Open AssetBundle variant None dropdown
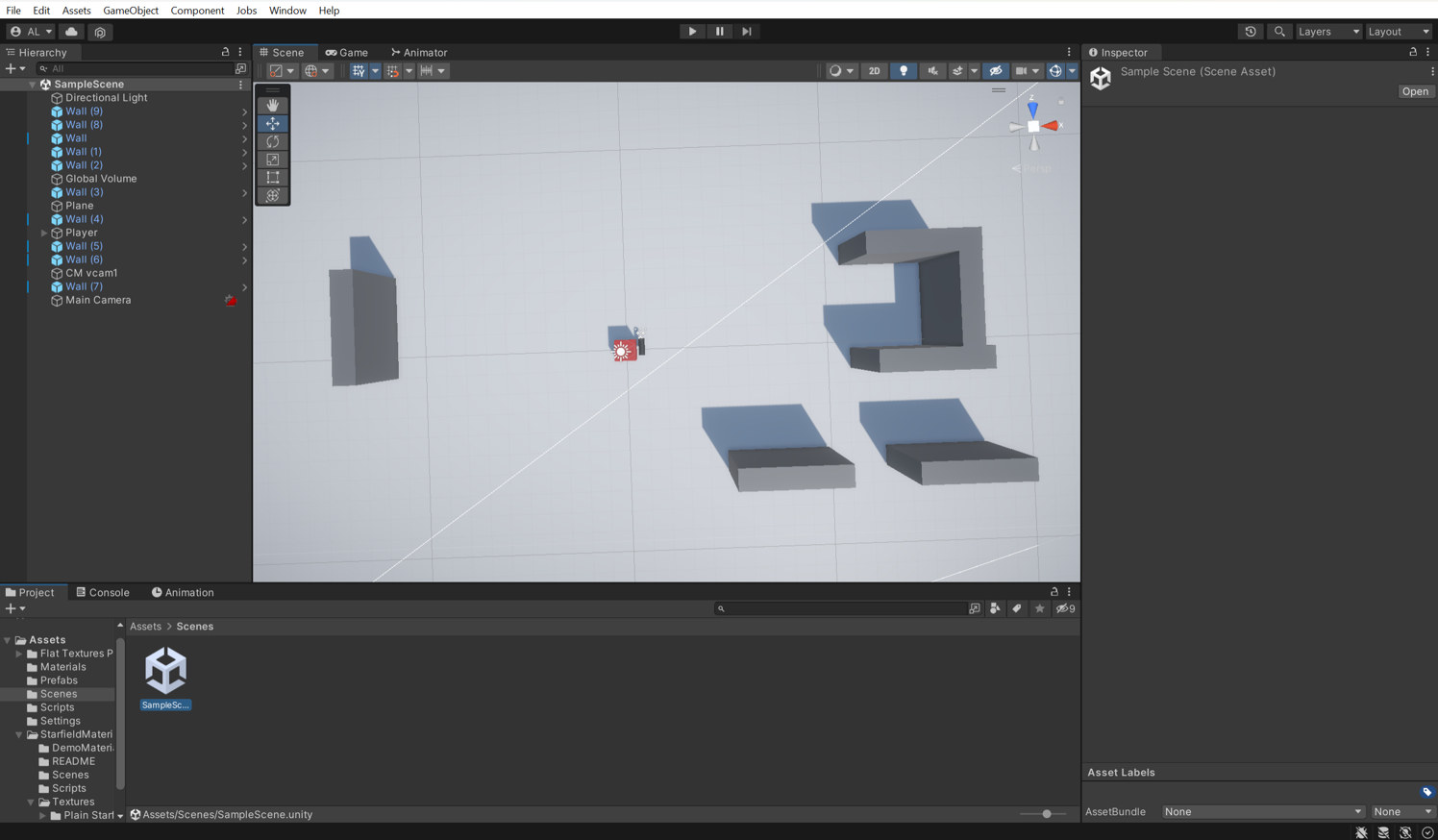Image resolution: width=1438 pixels, height=840 pixels. tap(1402, 812)
